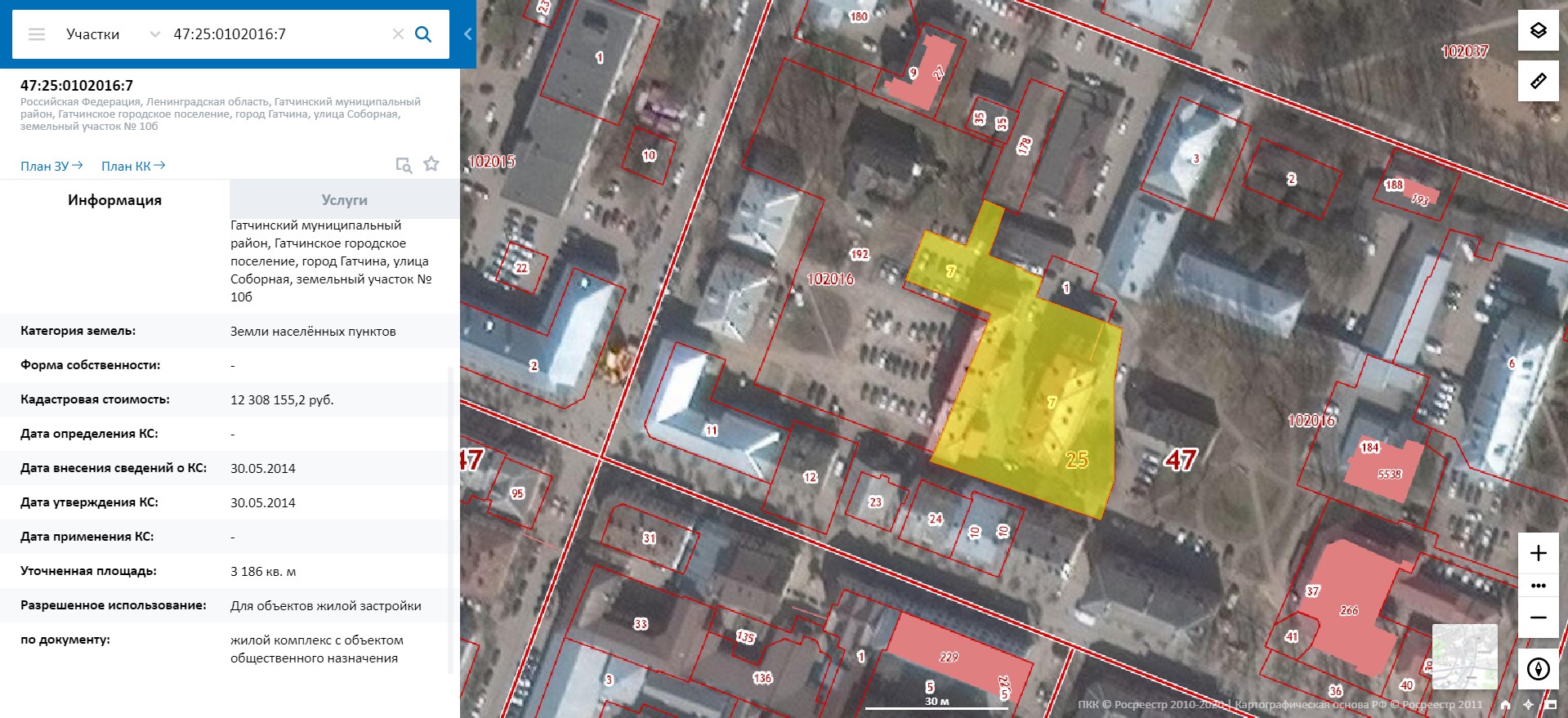Expand the Участки search type dropdown
This screenshot has width=1568, height=718.
pyautogui.click(x=154, y=34)
